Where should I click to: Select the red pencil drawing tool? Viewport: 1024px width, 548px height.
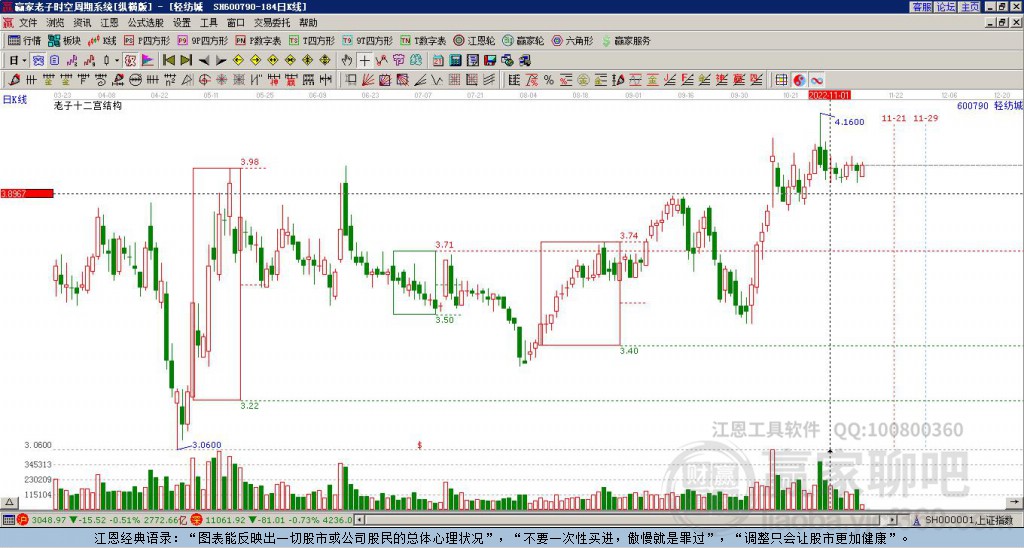coord(14,80)
